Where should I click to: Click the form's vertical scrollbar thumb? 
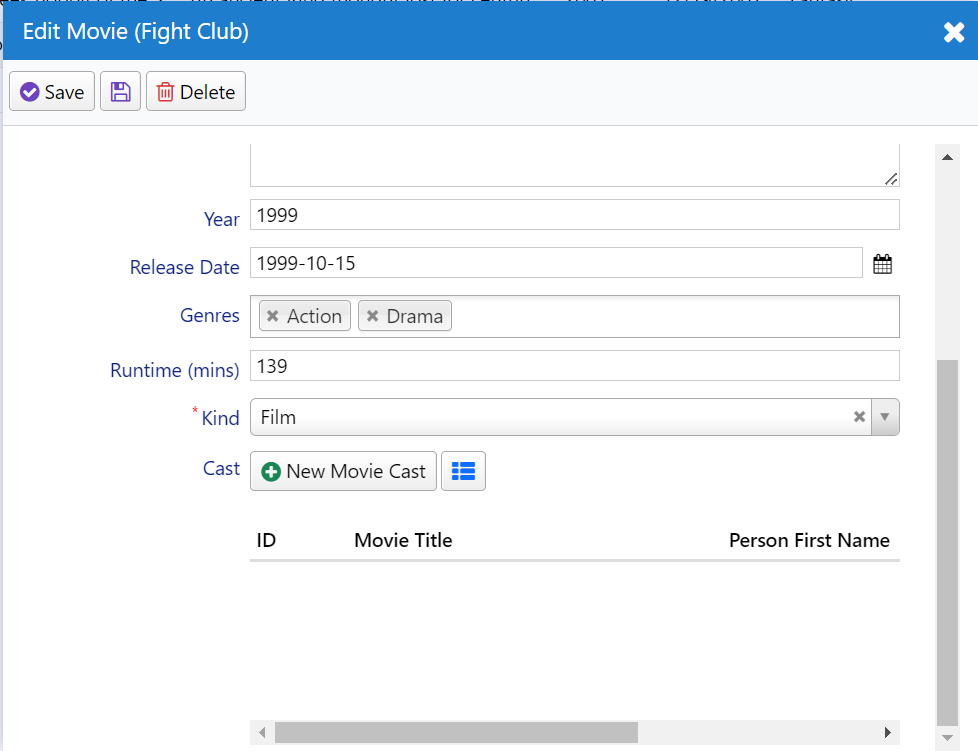pyautogui.click(x=947, y=543)
